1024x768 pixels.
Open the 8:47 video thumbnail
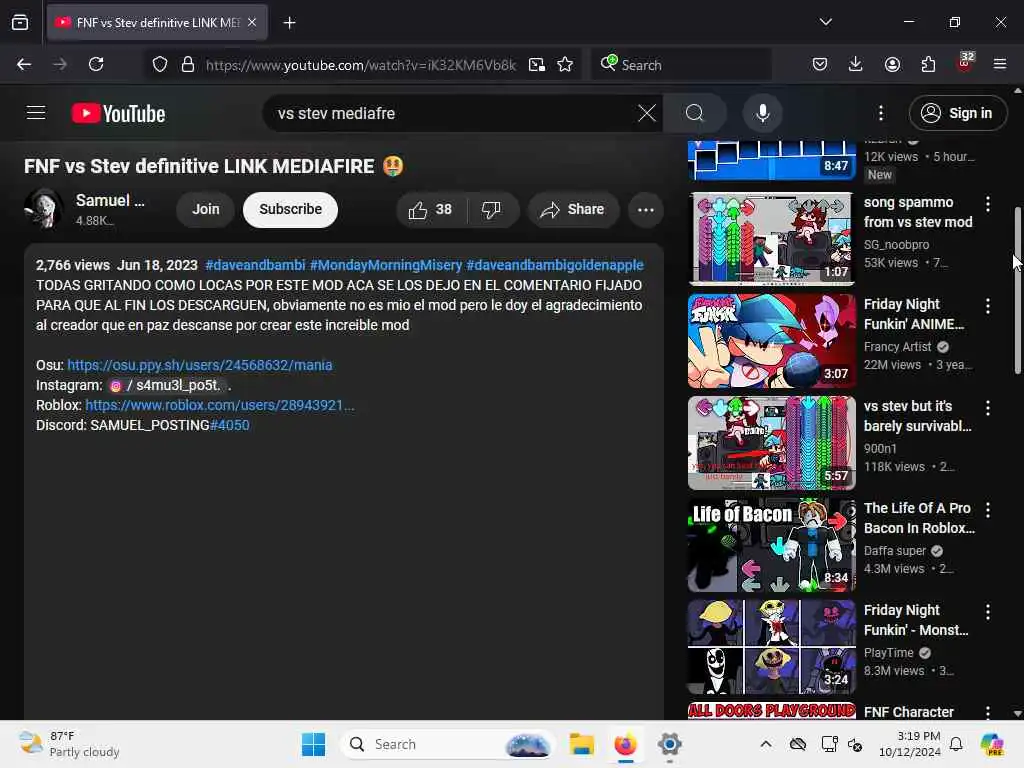tap(771, 160)
